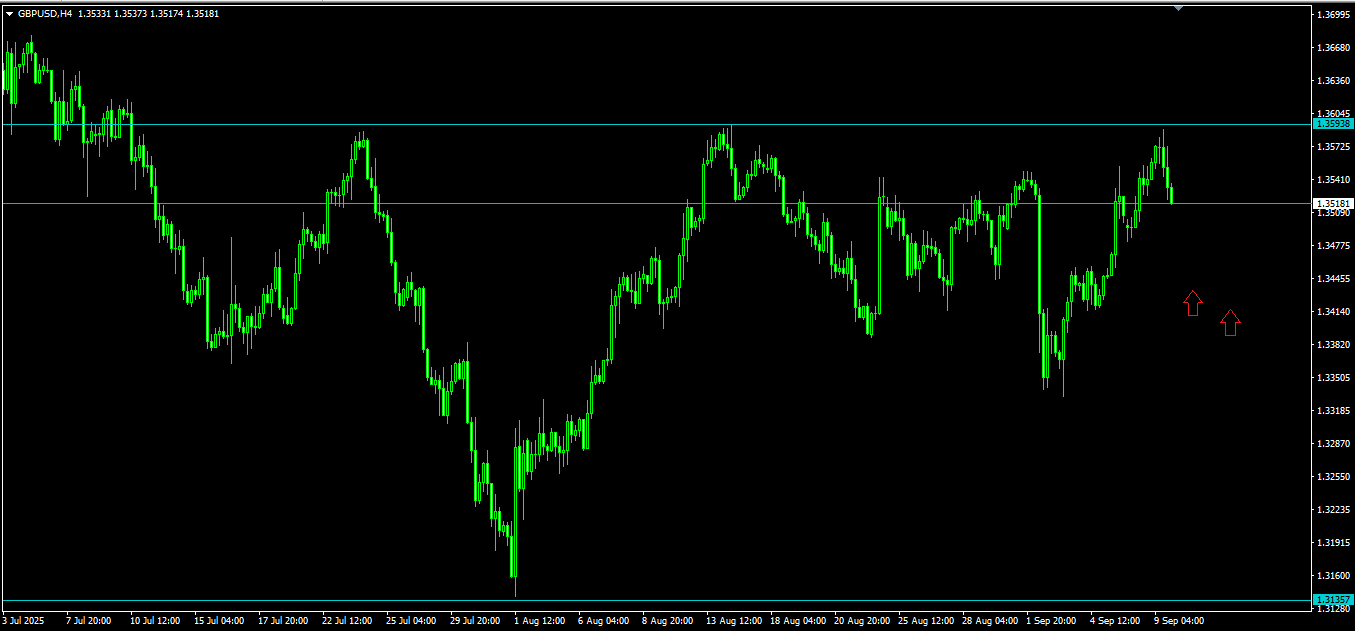The image size is (1355, 631).
Task: Click the 1.31915 price scale label
Action: (x=1333, y=543)
